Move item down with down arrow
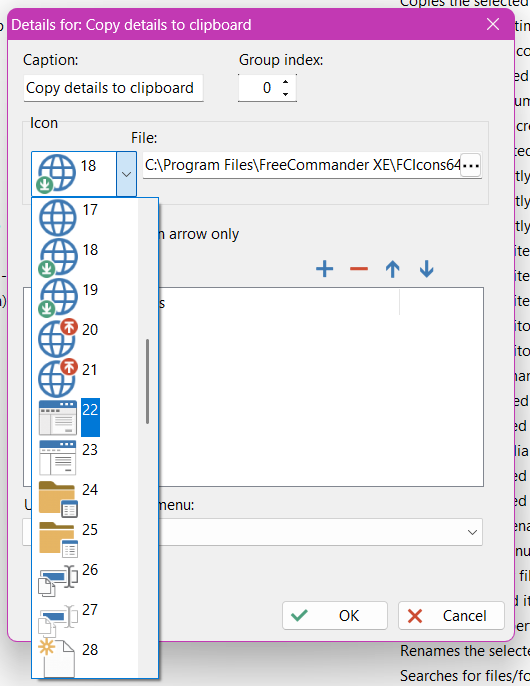The image size is (530, 686). click(x=426, y=269)
